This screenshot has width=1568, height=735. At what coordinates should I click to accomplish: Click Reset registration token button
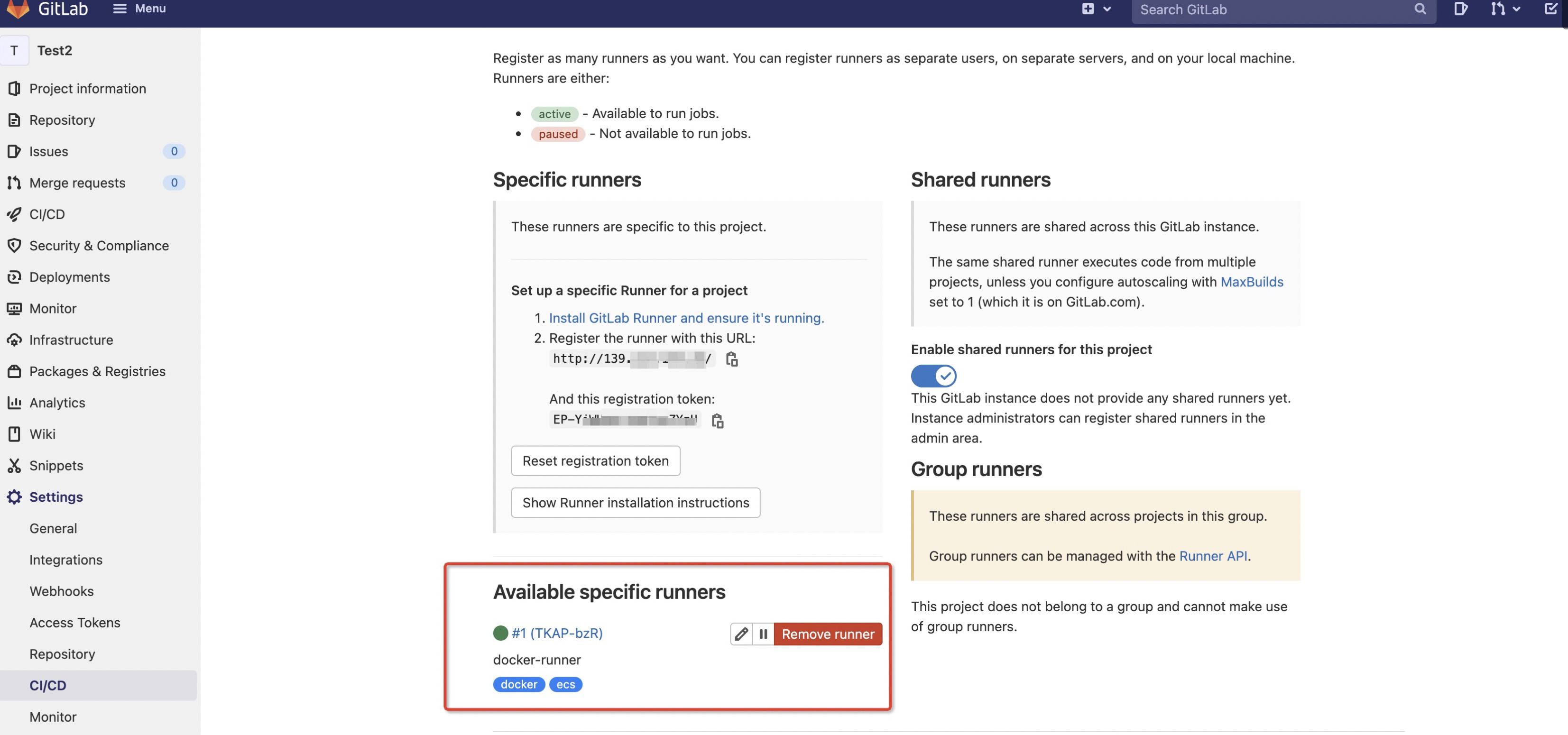point(595,460)
